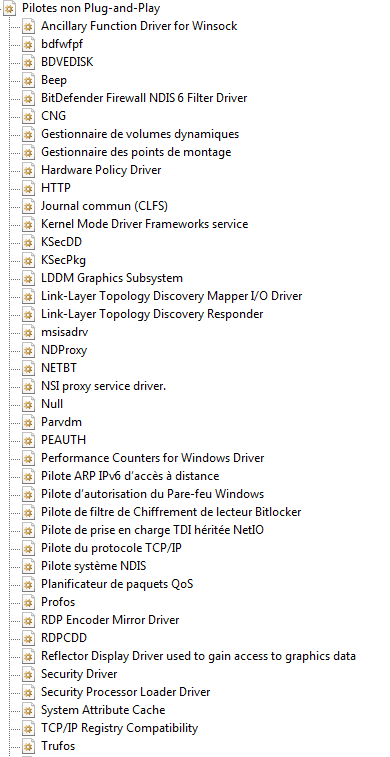
Task: Click the driver icon next to BDVEDISK
Action: point(28,62)
